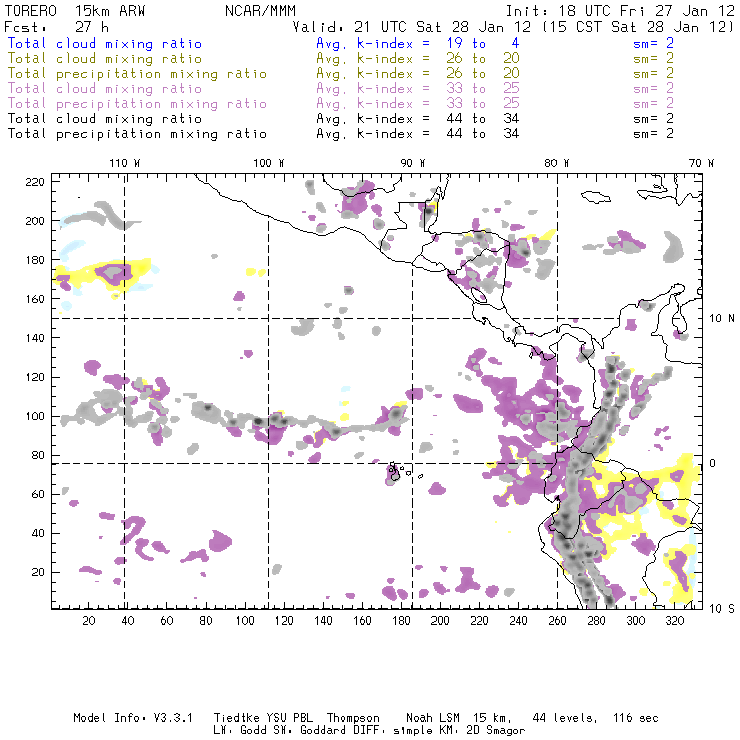The image size is (740, 740).
Task: Select the black "Total cloud mixing ratio" legend label
Action: coord(105,118)
